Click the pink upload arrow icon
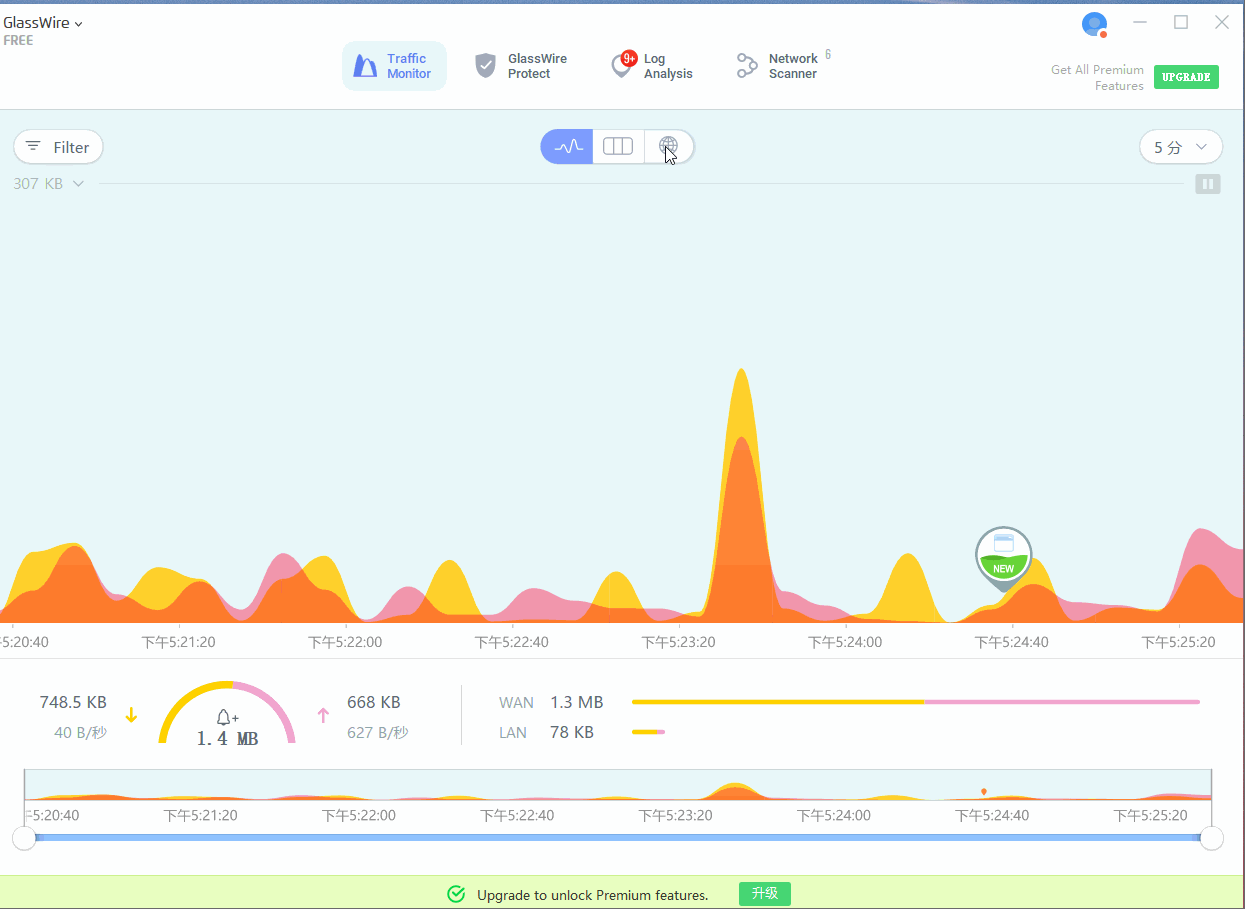Screen dimensions: 1245x909 [323, 715]
